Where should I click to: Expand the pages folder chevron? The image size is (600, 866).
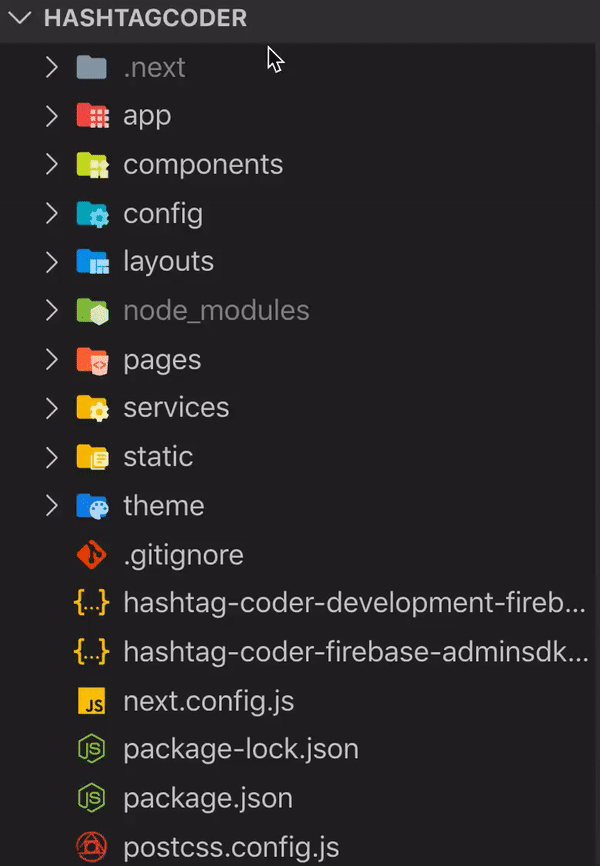52,360
